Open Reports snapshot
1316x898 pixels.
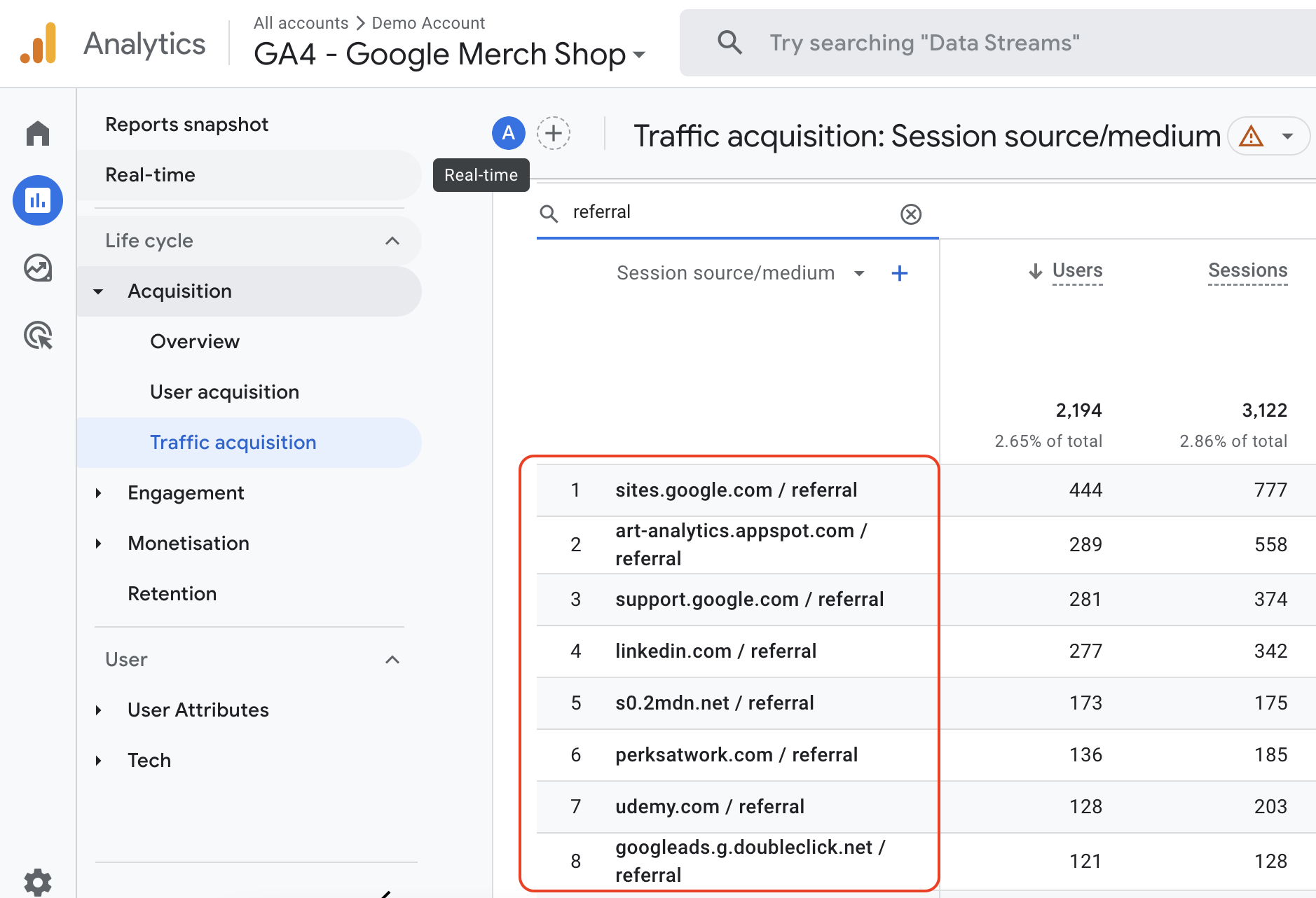click(x=186, y=125)
